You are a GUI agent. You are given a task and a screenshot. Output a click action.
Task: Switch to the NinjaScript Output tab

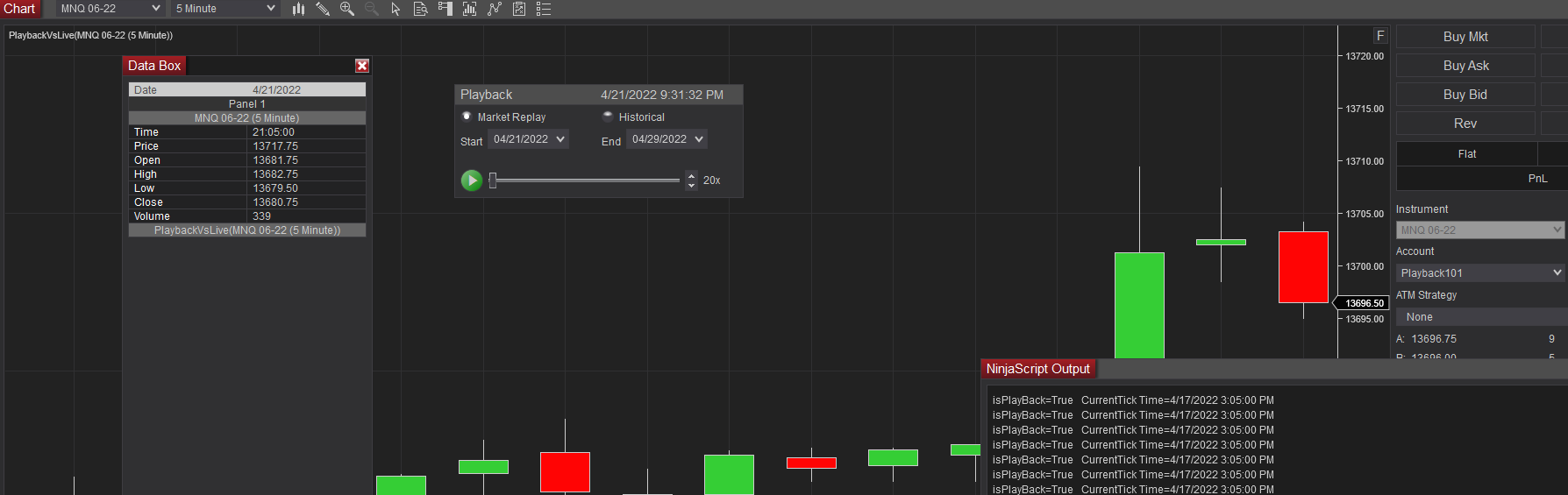(x=1037, y=369)
